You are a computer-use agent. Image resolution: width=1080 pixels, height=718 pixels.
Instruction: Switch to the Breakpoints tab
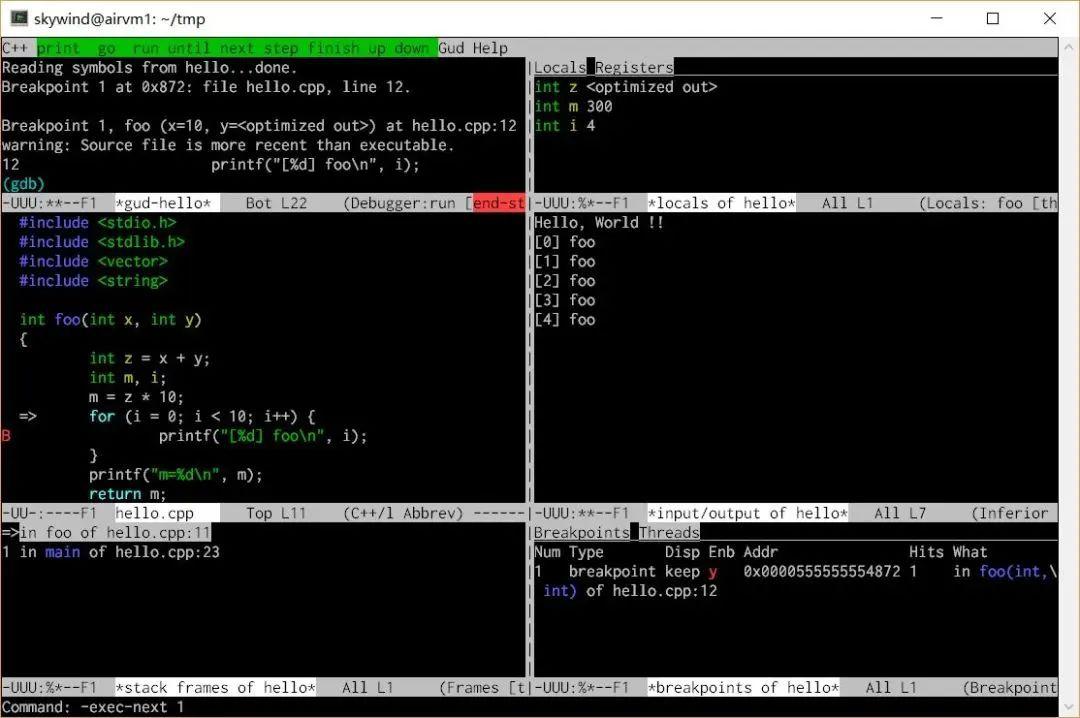click(582, 533)
